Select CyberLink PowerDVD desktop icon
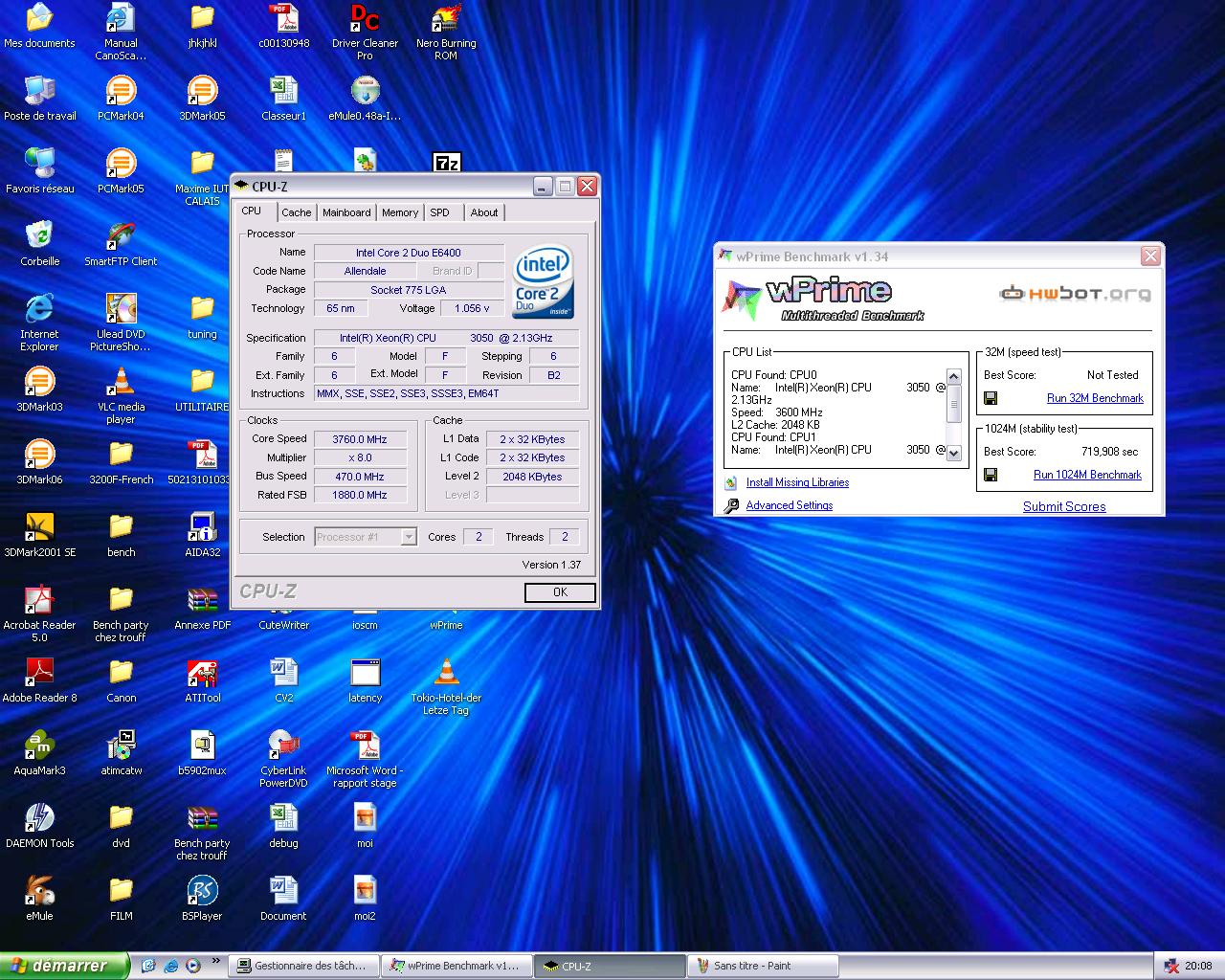This screenshot has width=1225, height=980. point(283,759)
